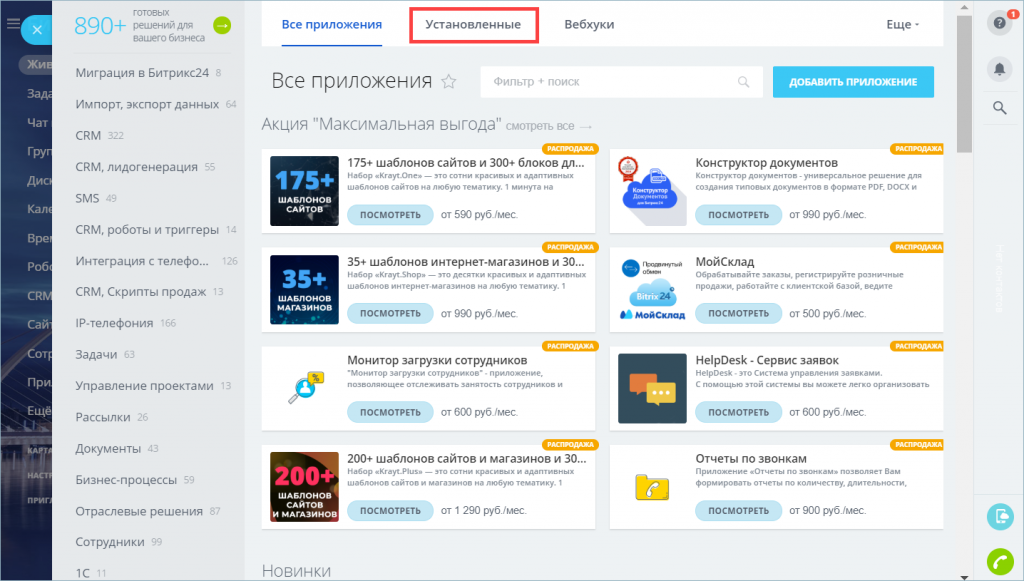Switch to Вебхуки tab
Viewport: 1024px width, 581px height.
[589, 24]
